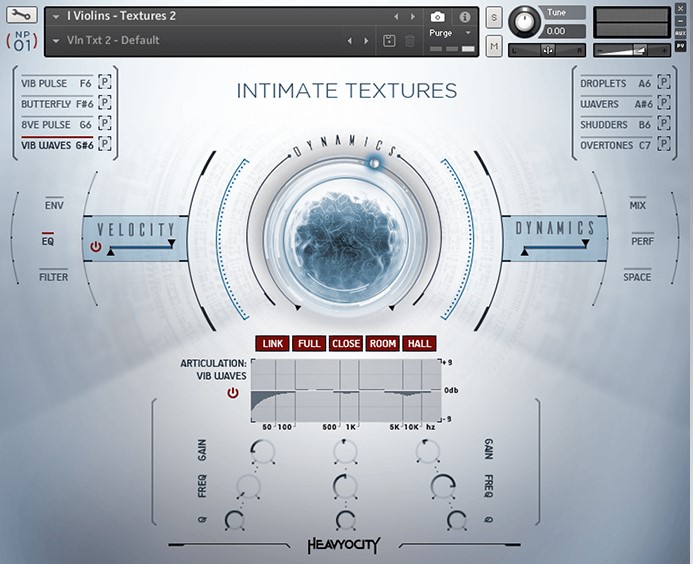
Task: Click the central dynamics orb
Action: point(346,239)
